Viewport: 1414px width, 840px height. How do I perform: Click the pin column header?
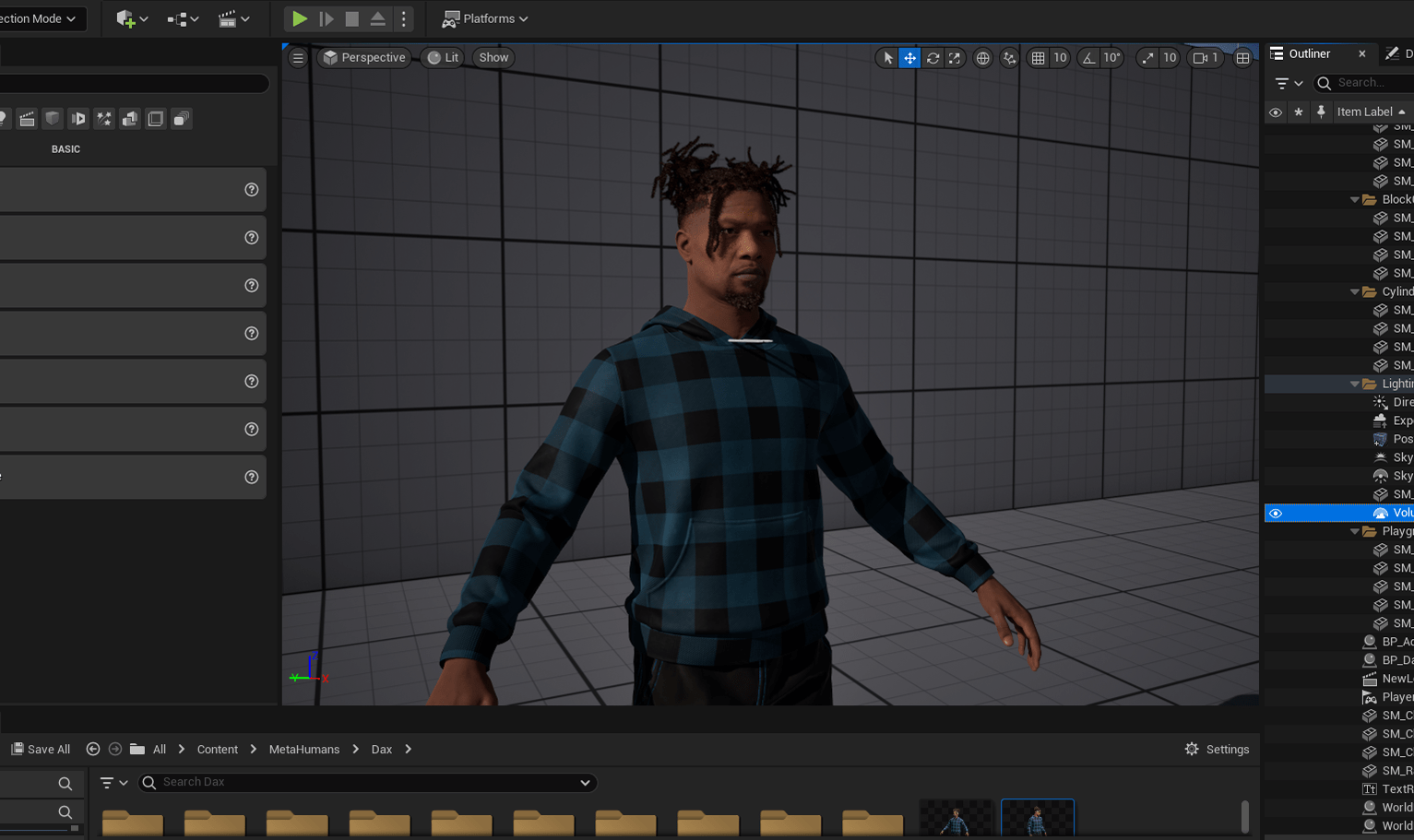1321,112
